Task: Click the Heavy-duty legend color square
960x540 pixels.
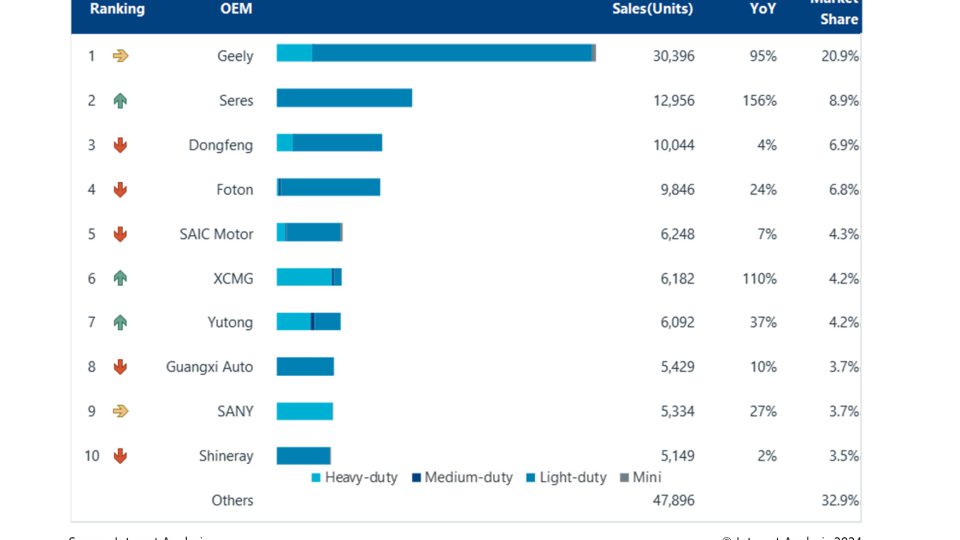Action: click(x=316, y=478)
